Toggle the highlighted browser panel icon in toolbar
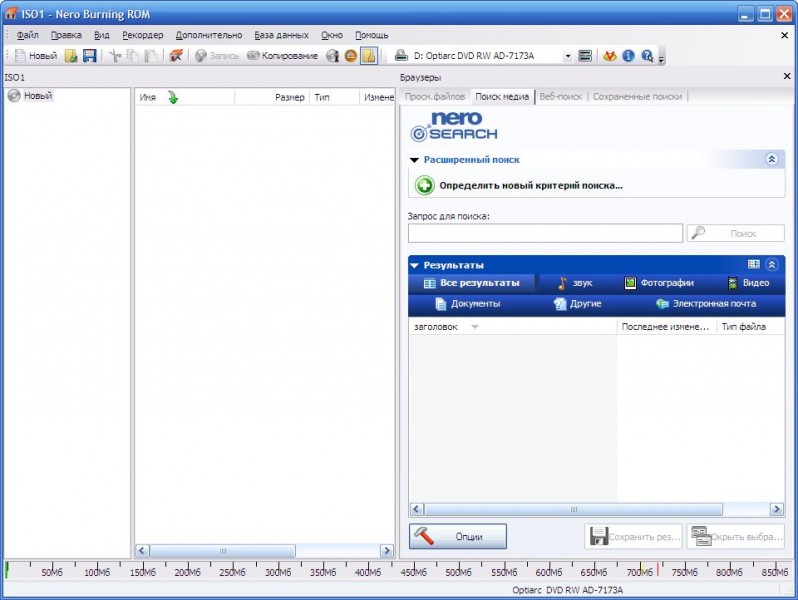 coord(368,56)
